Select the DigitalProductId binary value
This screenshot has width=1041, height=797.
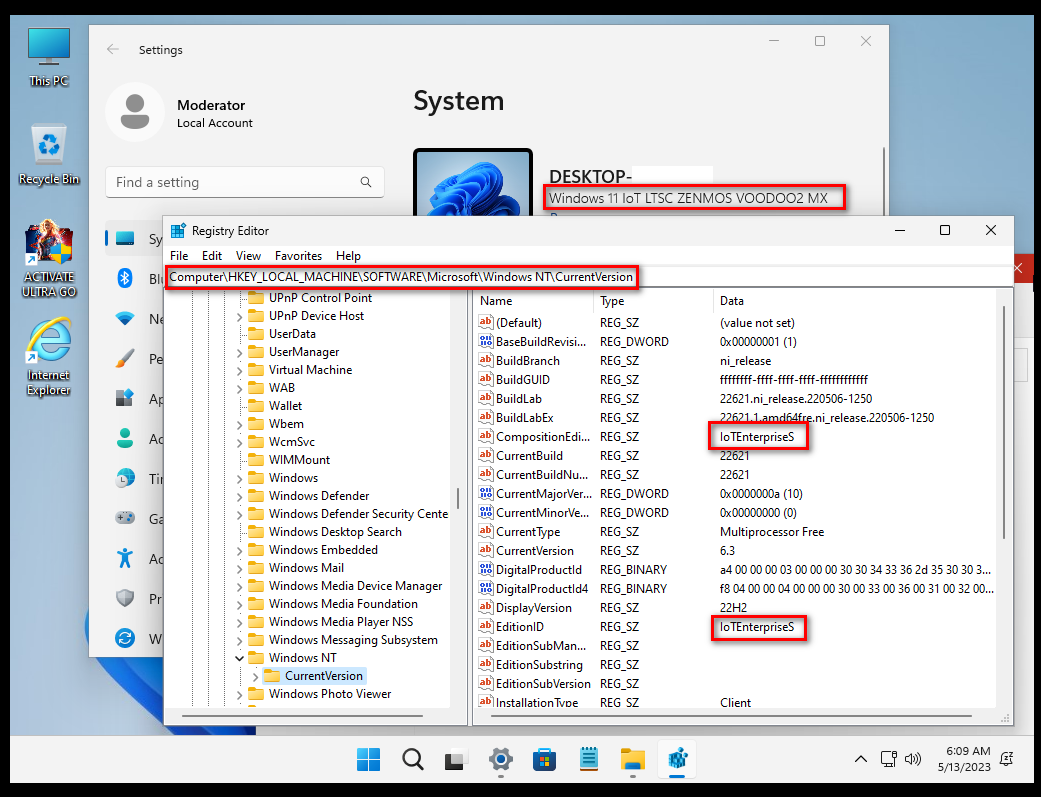tap(538, 570)
